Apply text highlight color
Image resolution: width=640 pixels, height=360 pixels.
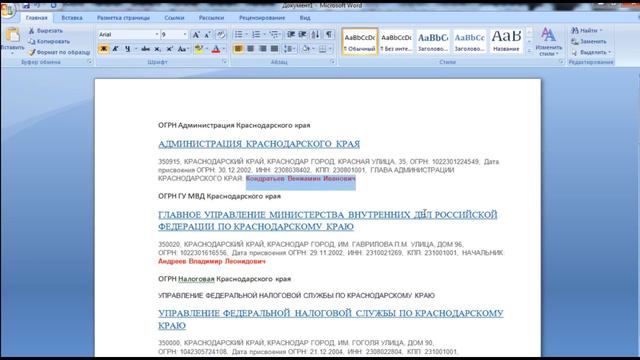(199, 49)
